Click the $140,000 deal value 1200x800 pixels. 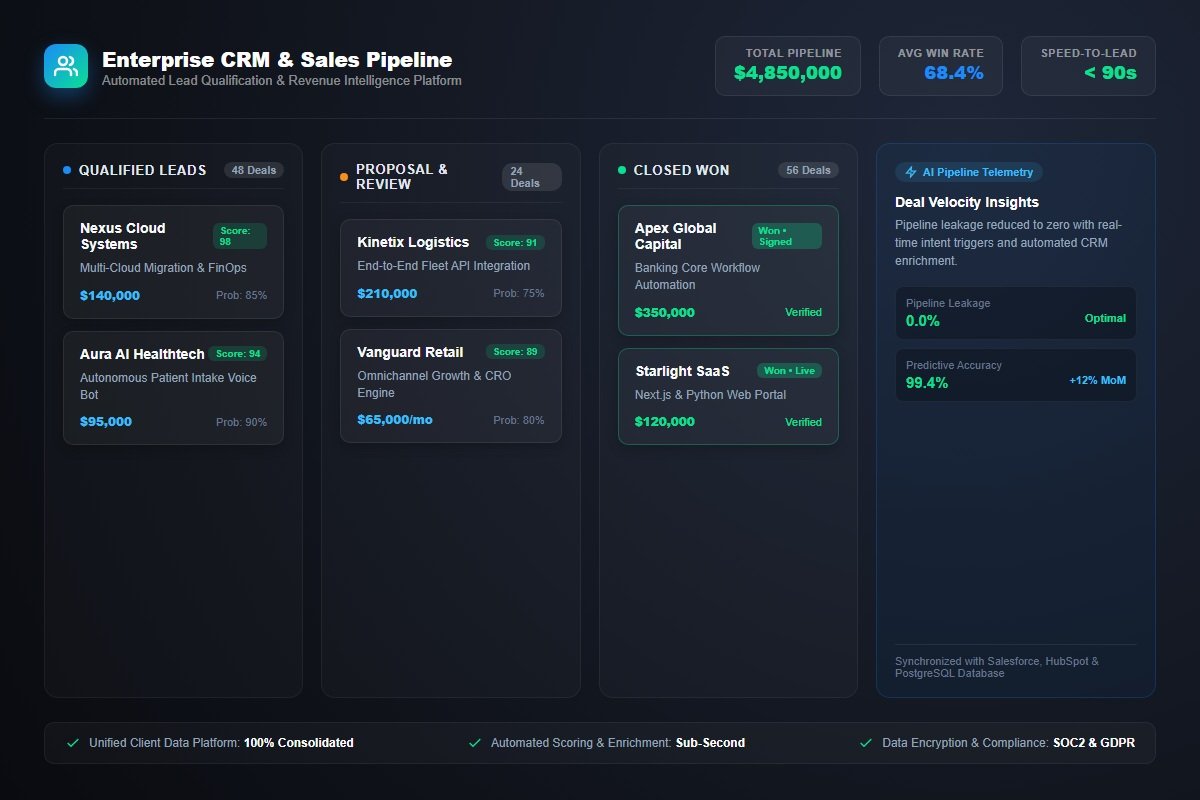coord(110,295)
